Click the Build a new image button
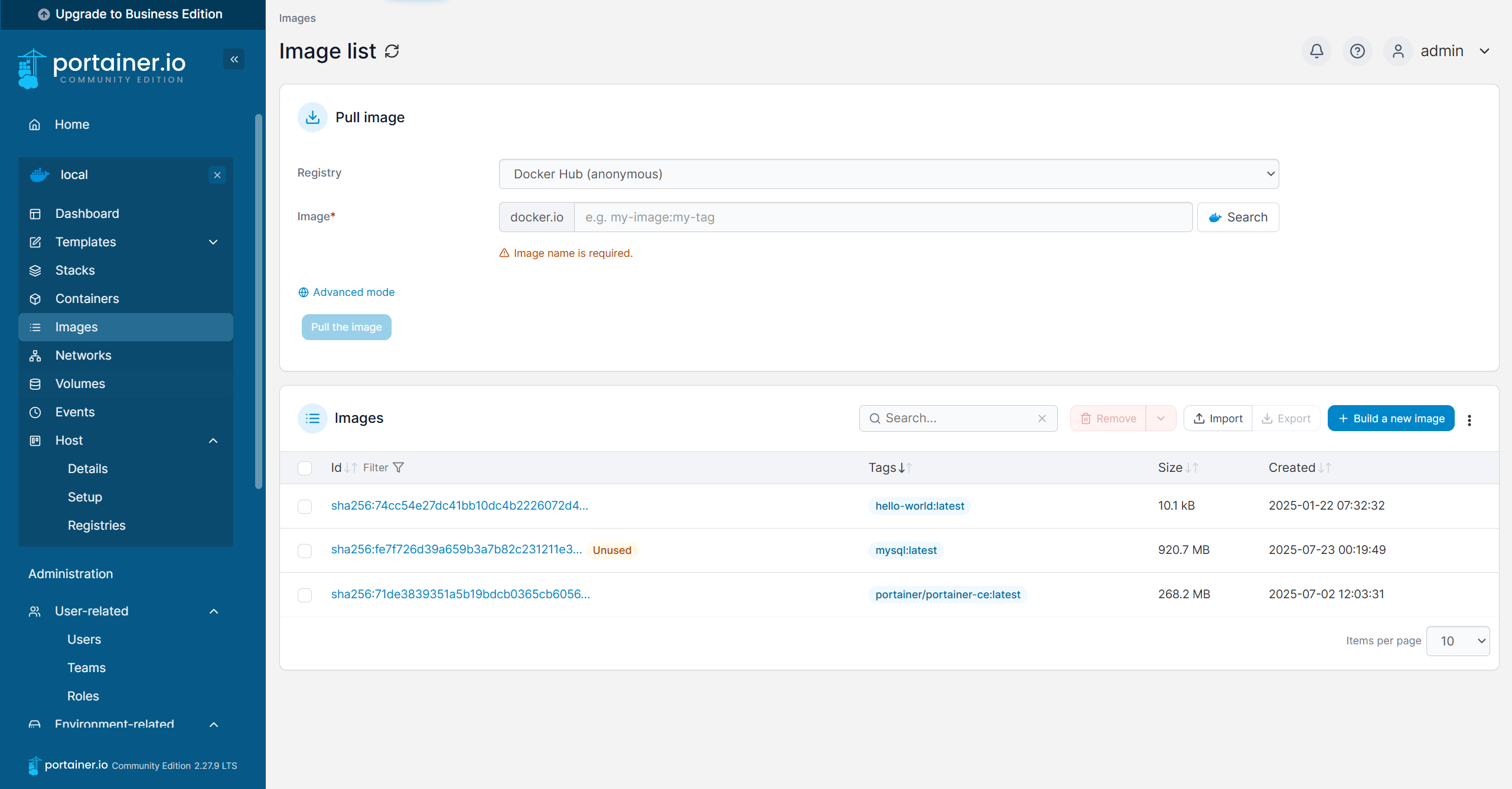Screen dimensions: 1512x789 click(1390, 418)
